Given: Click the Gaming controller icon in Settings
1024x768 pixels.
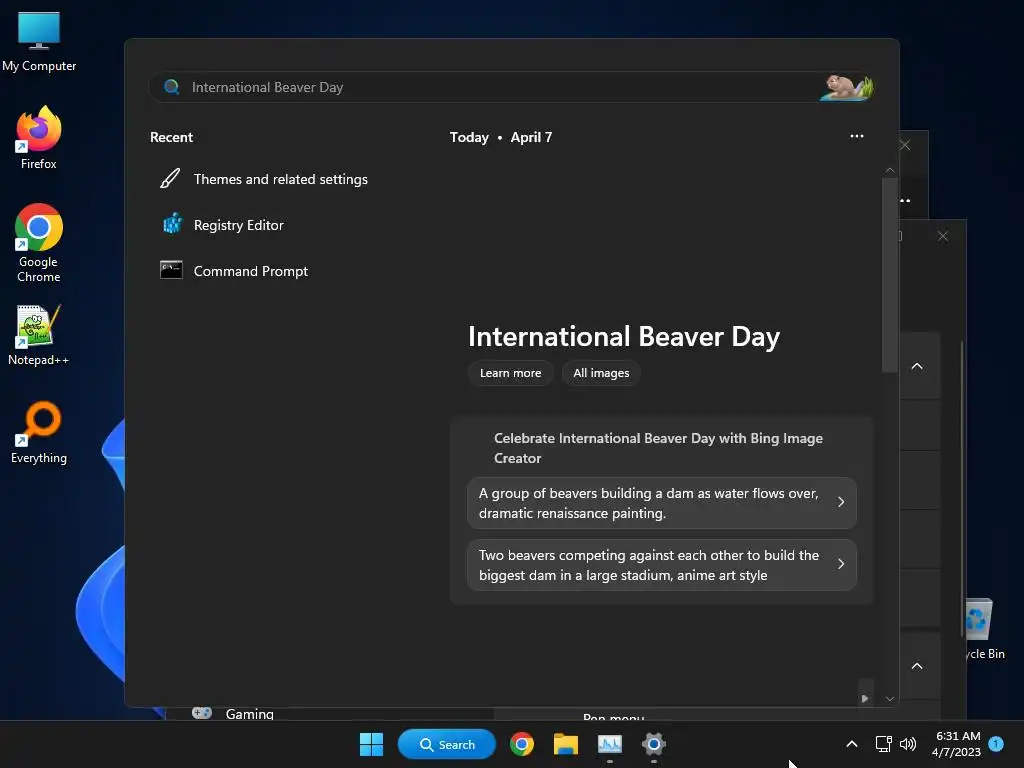Looking at the screenshot, I should tap(202, 712).
